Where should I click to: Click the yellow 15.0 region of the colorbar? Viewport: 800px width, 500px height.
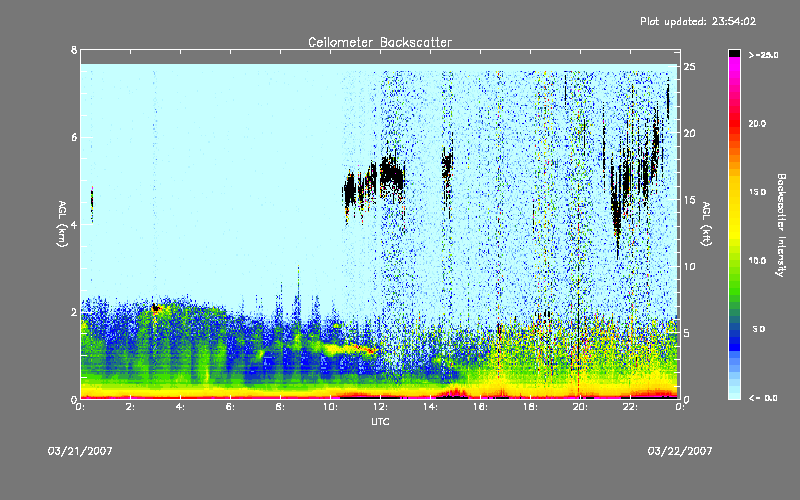pyautogui.click(x=734, y=192)
